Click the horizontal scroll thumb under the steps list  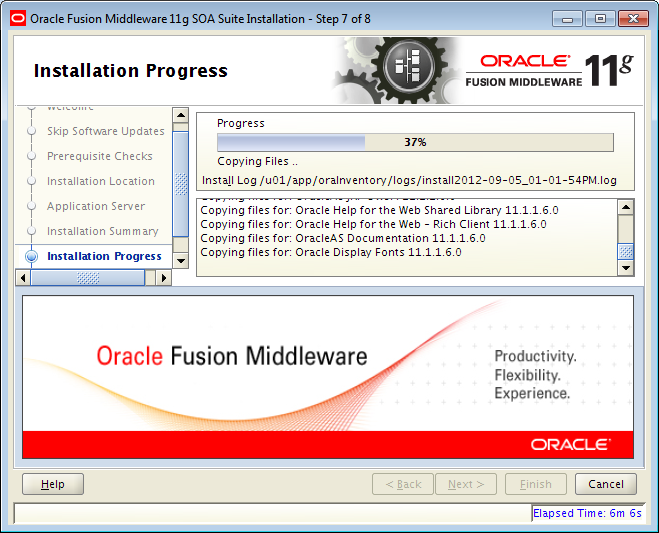click(88, 278)
